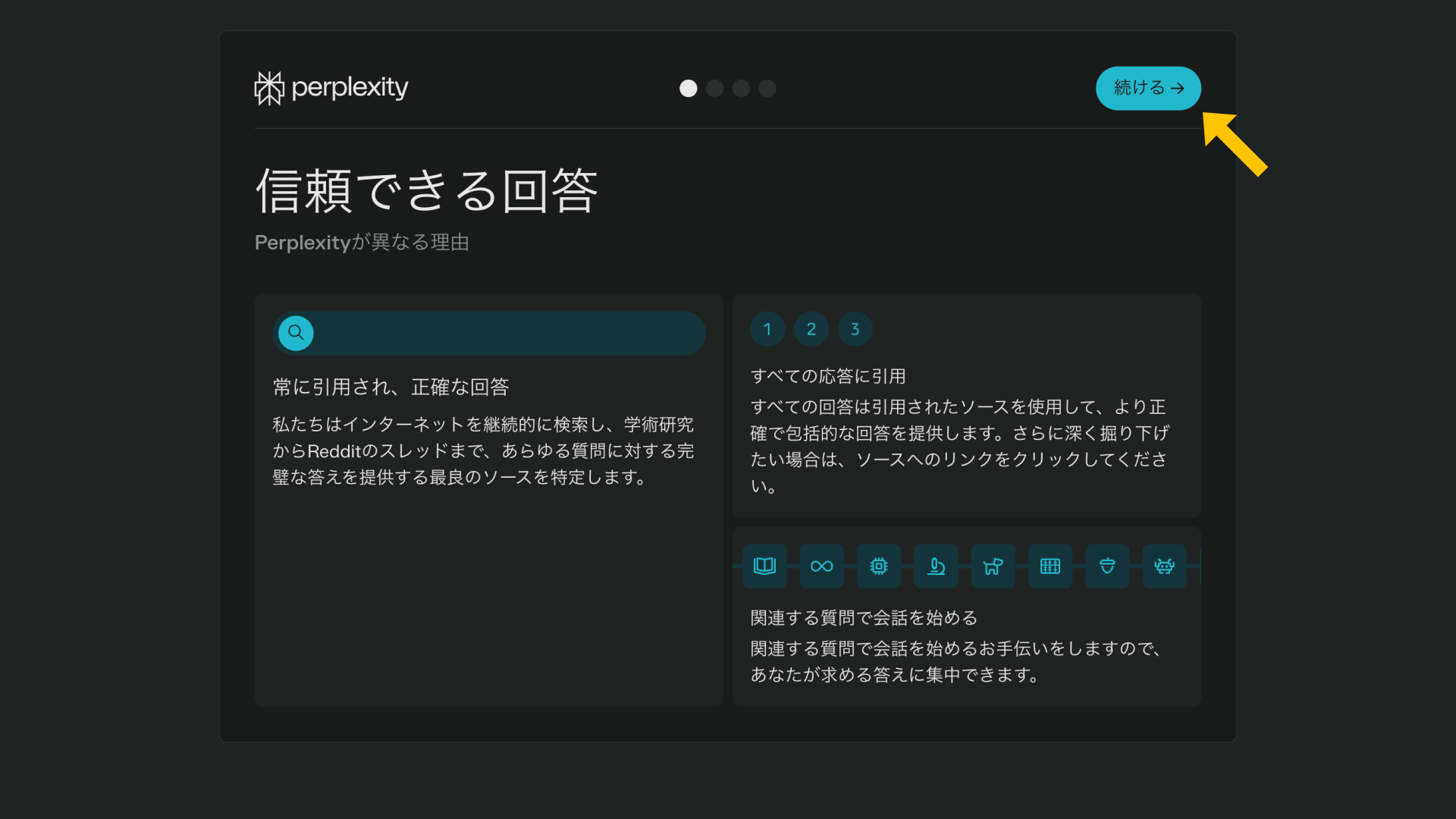The image size is (1456, 819).
Task: Click the robot icon at the row's end
Action: point(1164,566)
